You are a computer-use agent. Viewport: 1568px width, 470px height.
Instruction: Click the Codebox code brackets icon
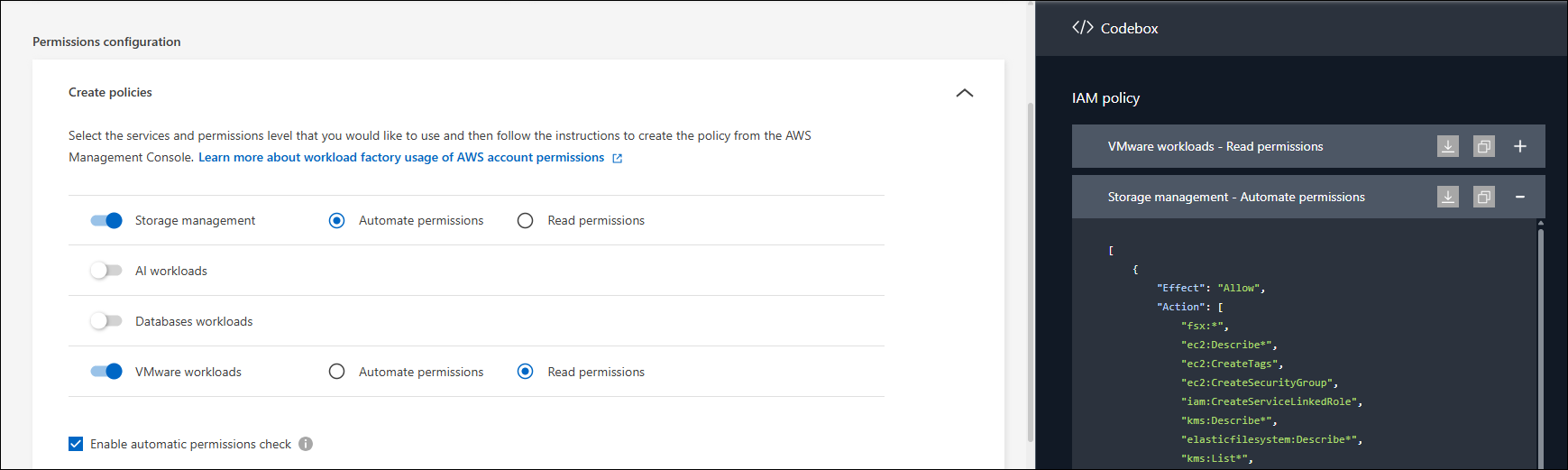point(1082,28)
